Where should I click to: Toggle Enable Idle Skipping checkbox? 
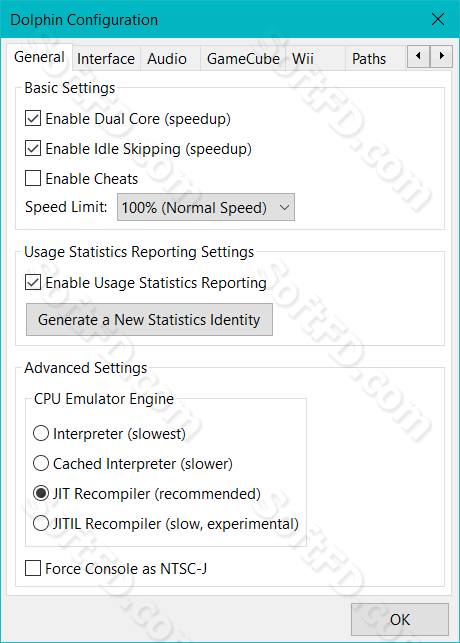click(x=33, y=148)
